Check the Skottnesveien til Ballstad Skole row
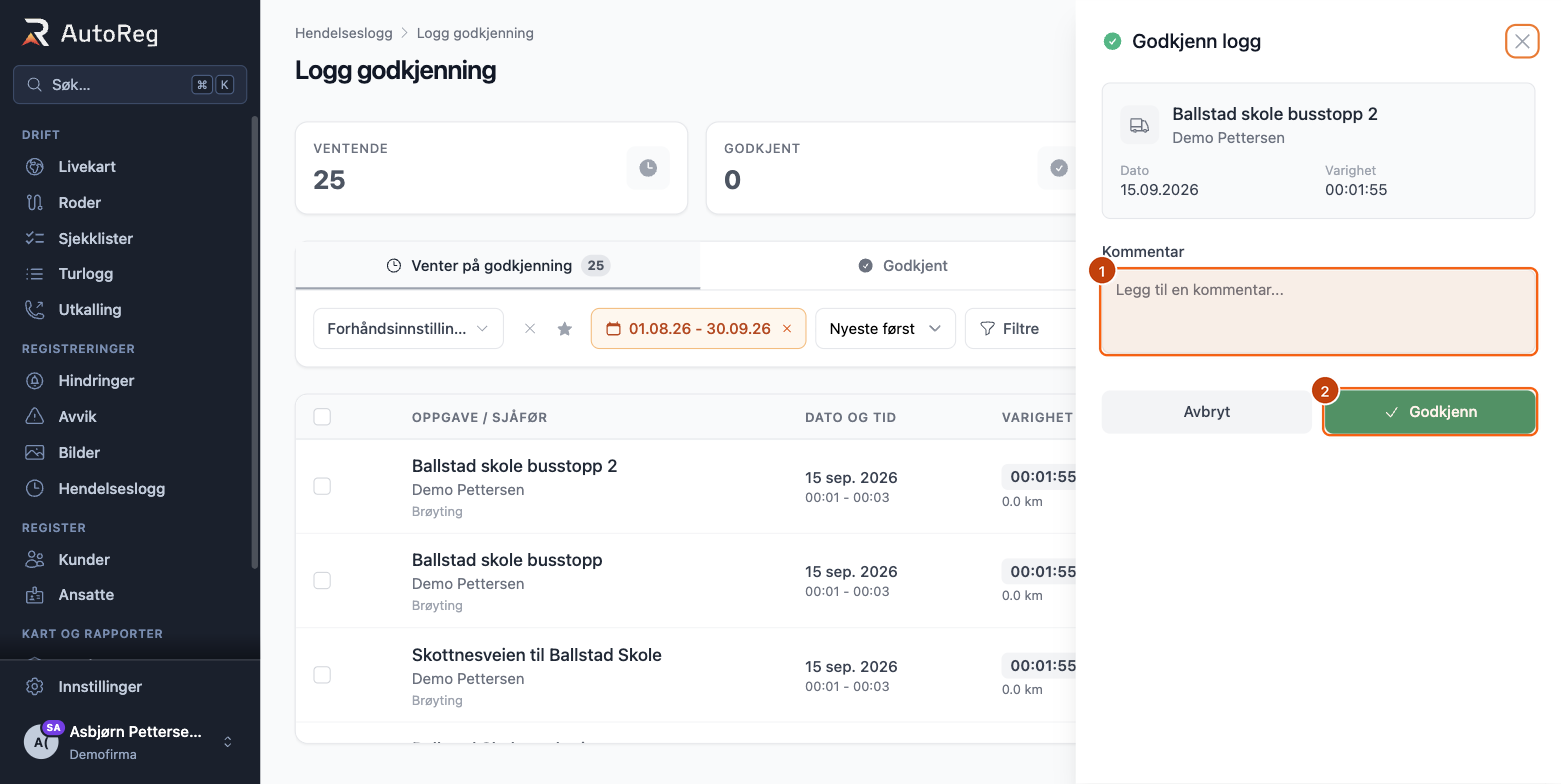The height and width of the screenshot is (784, 1561). 322,675
